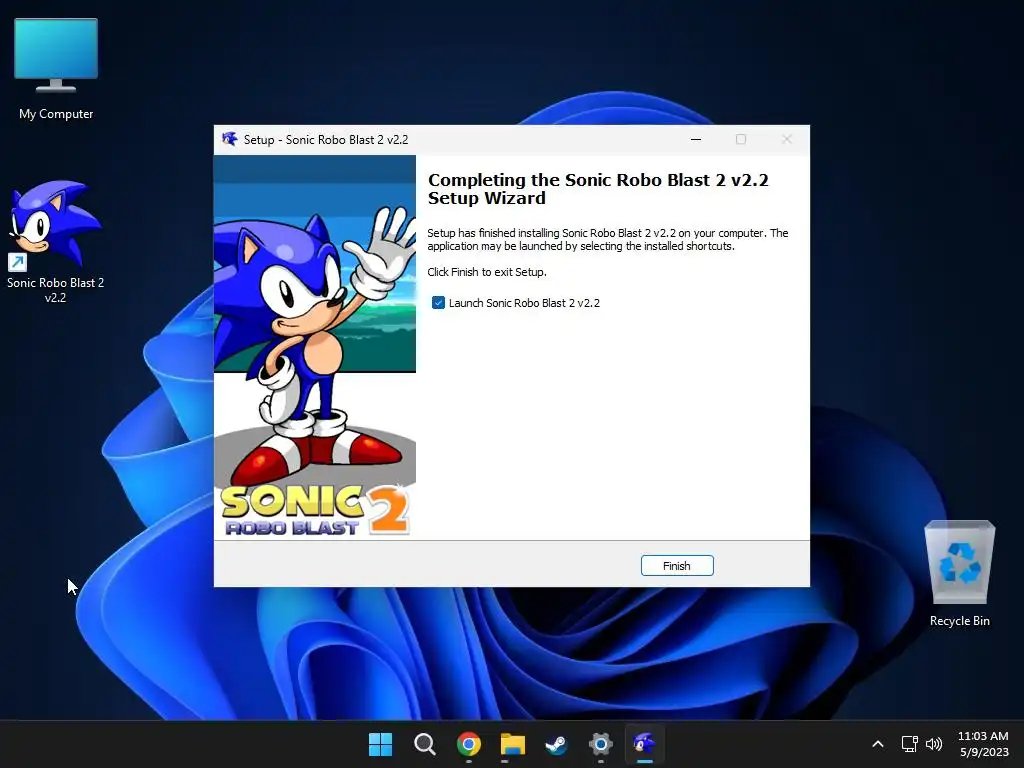Open volume speaker tray icon

click(x=934, y=744)
